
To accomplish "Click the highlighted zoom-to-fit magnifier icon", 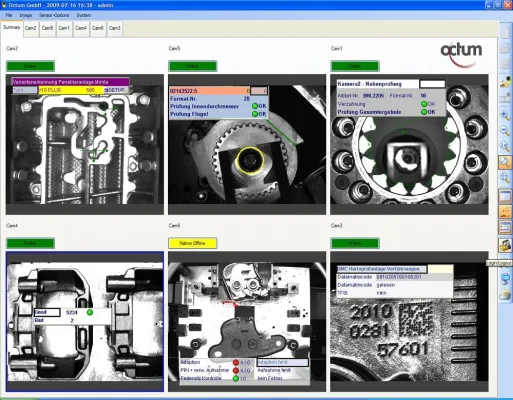I will pos(505,162).
